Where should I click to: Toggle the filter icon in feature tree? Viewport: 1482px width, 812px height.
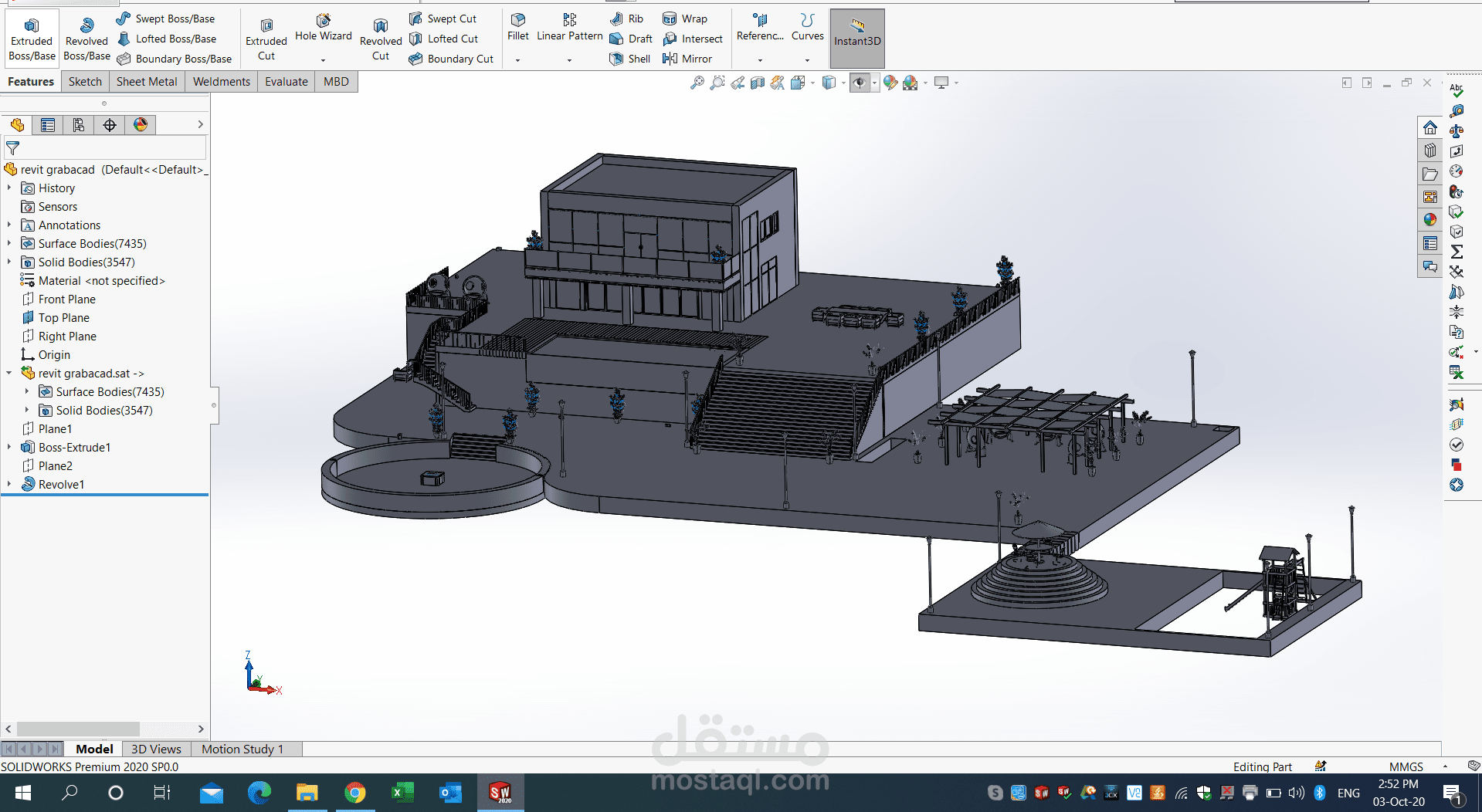click(x=13, y=147)
